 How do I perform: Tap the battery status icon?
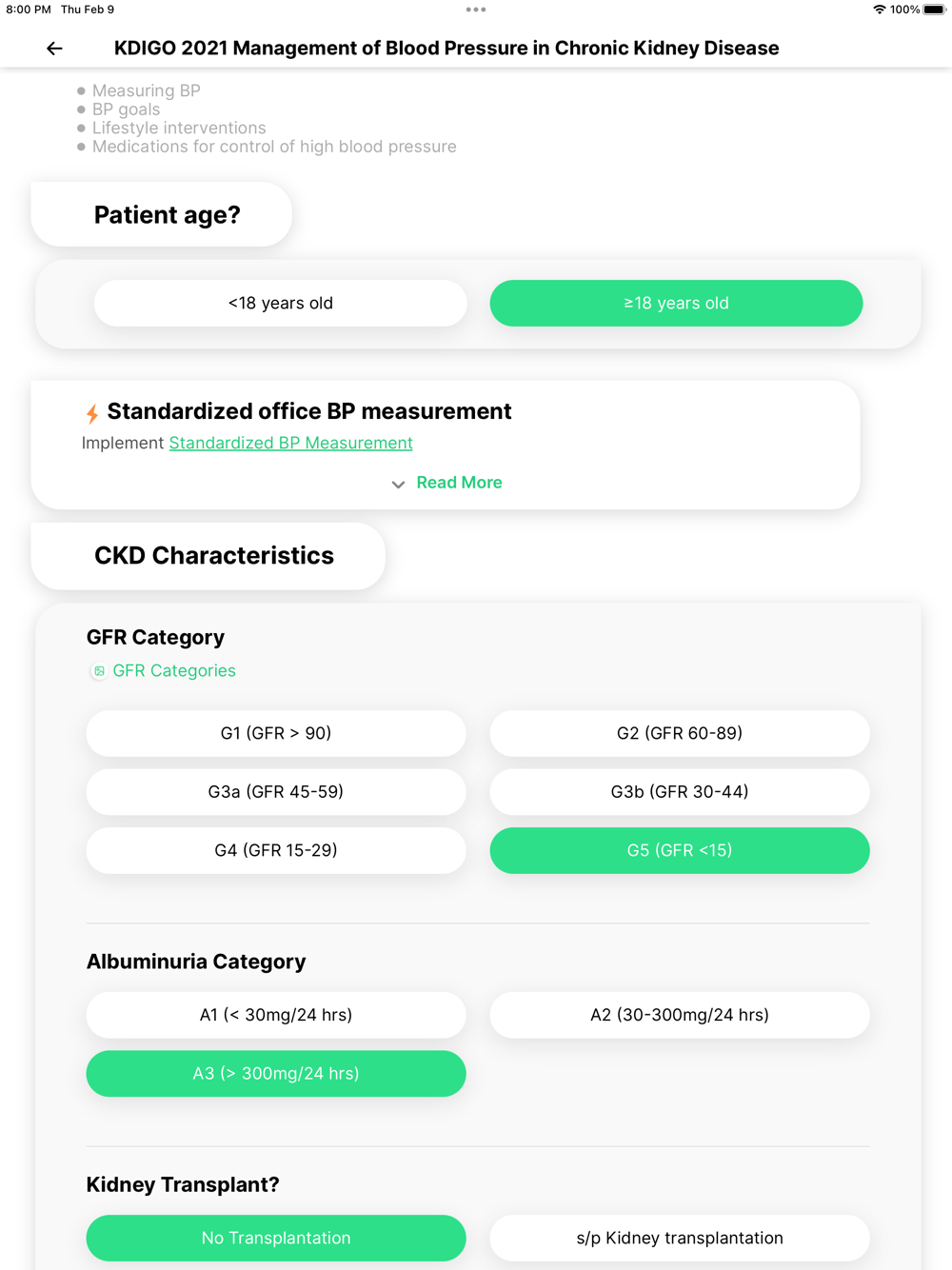click(x=934, y=10)
